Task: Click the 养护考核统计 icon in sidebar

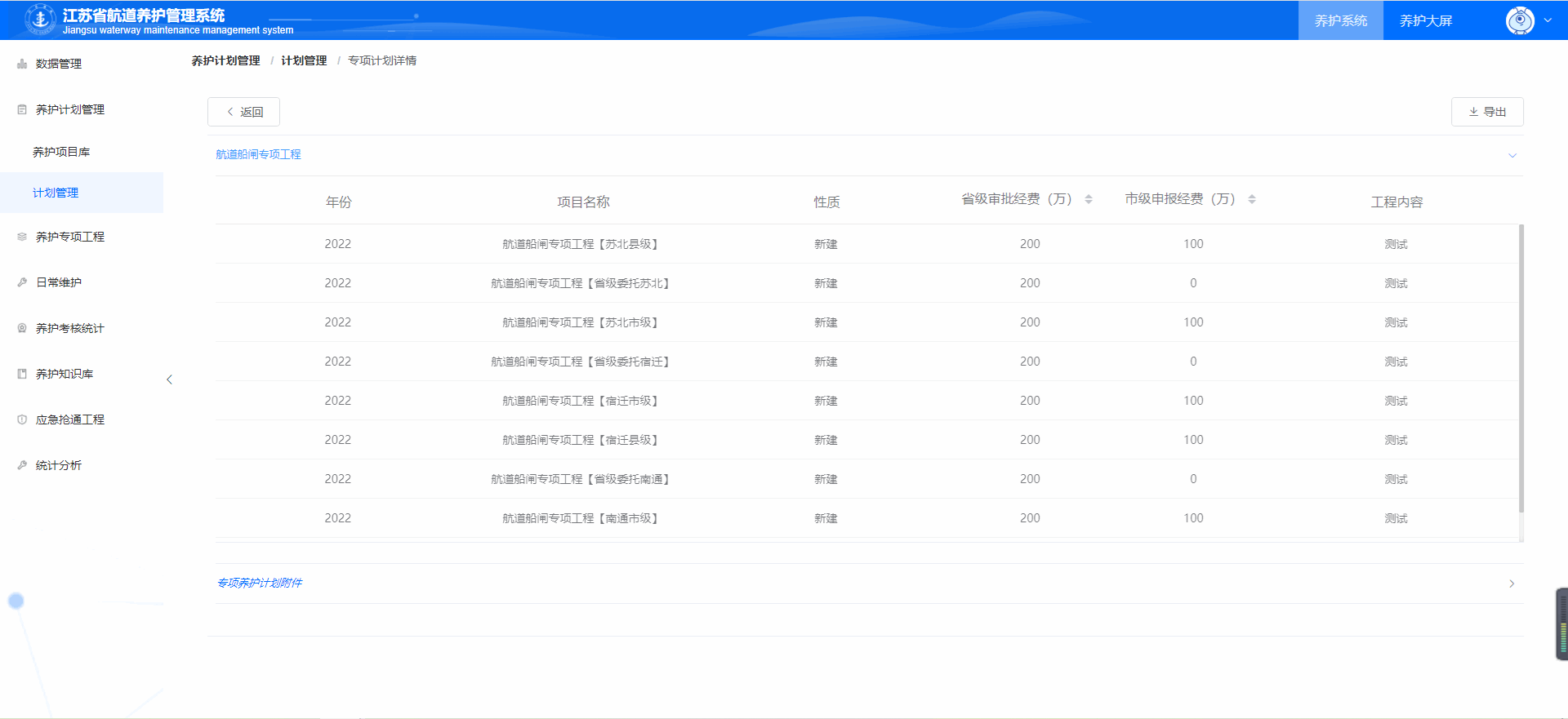Action: click(22, 328)
